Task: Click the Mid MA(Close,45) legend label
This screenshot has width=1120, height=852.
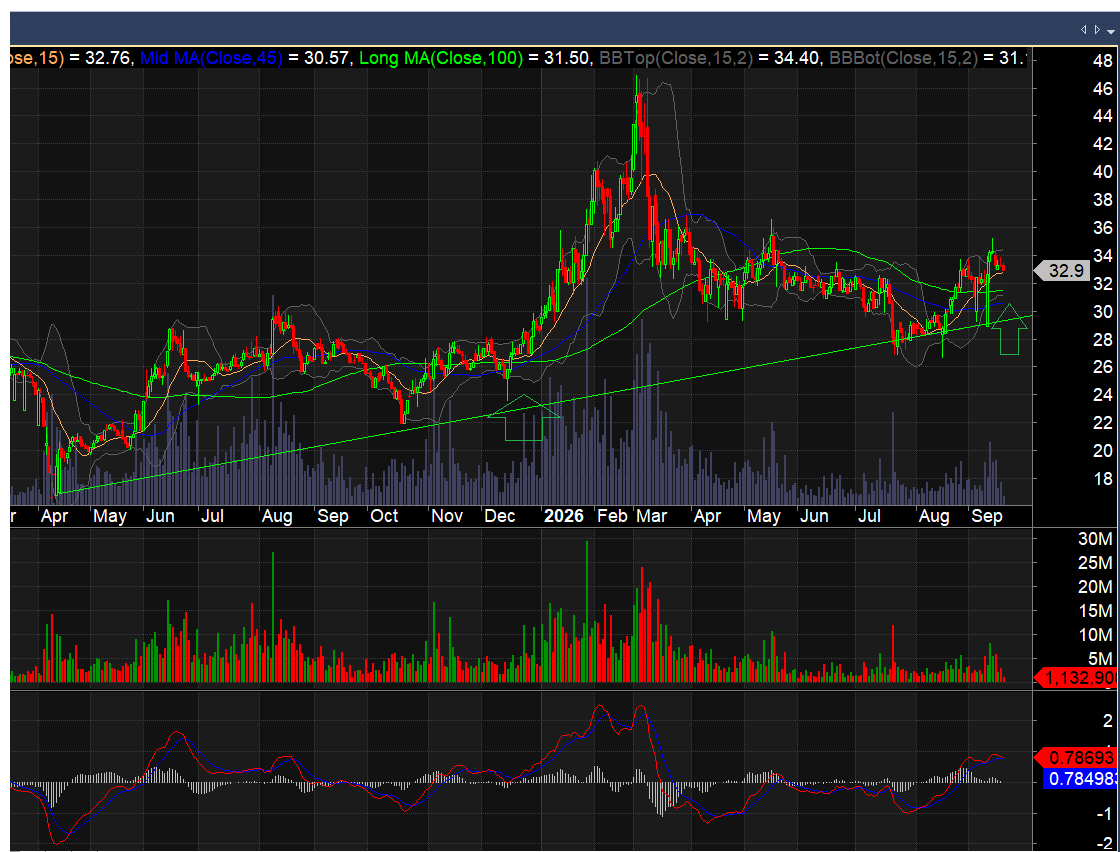Action: coord(211,58)
